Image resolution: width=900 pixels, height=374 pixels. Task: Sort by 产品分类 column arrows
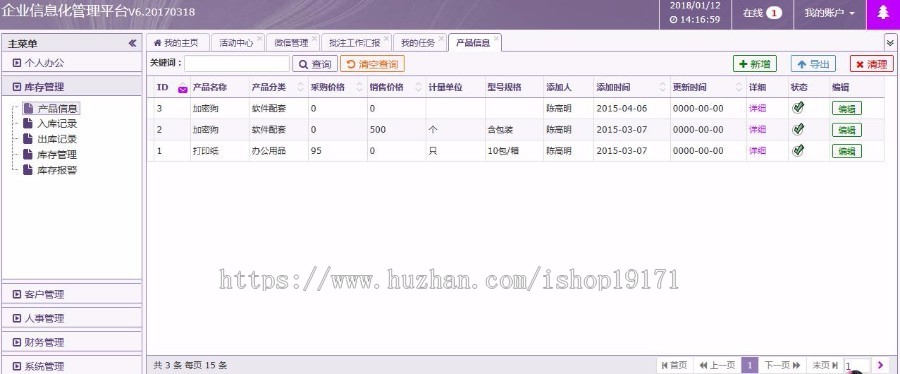(x=301, y=87)
